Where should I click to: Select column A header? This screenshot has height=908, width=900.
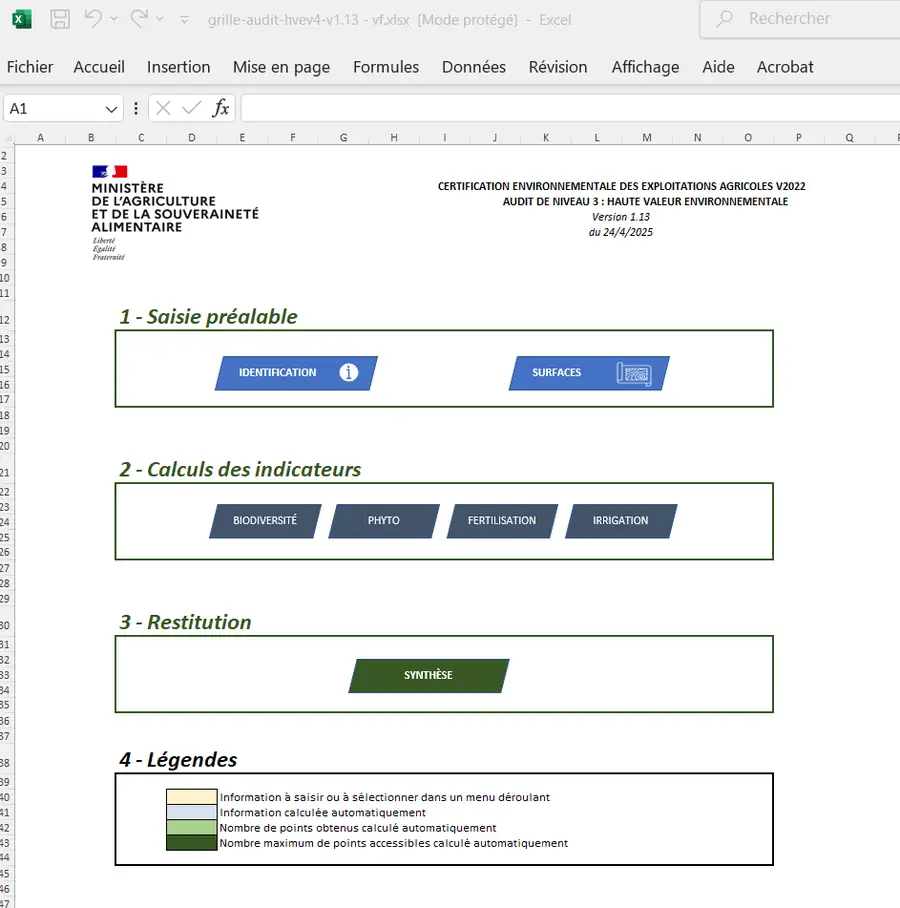click(x=41, y=138)
